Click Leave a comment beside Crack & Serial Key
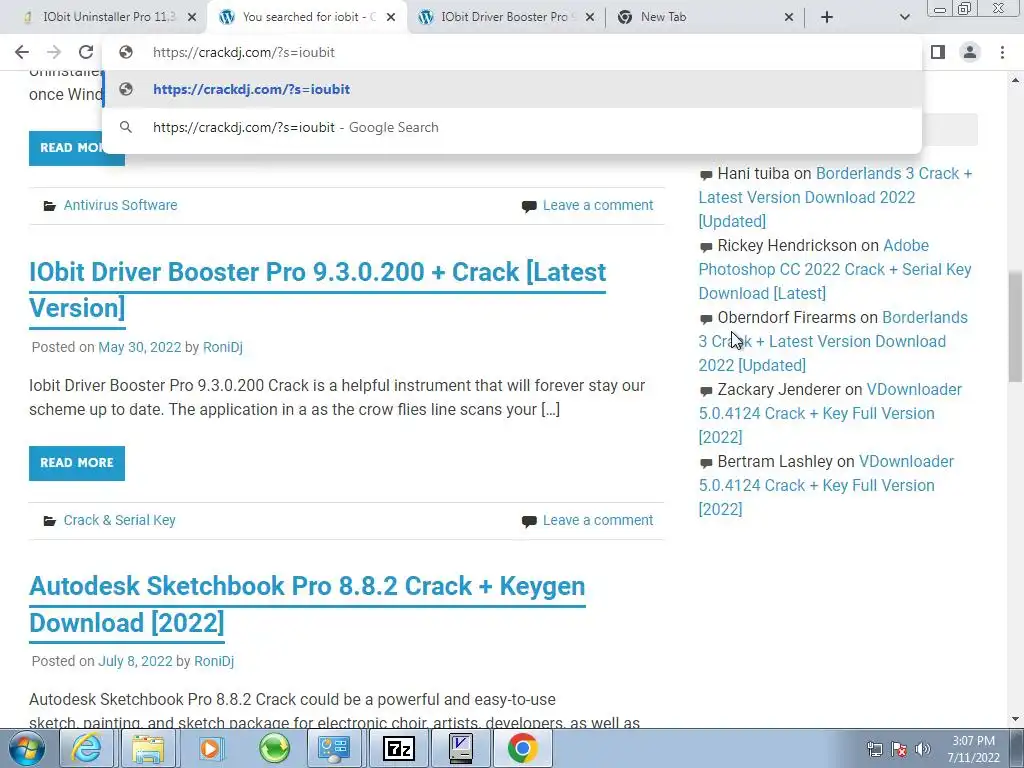 point(598,520)
